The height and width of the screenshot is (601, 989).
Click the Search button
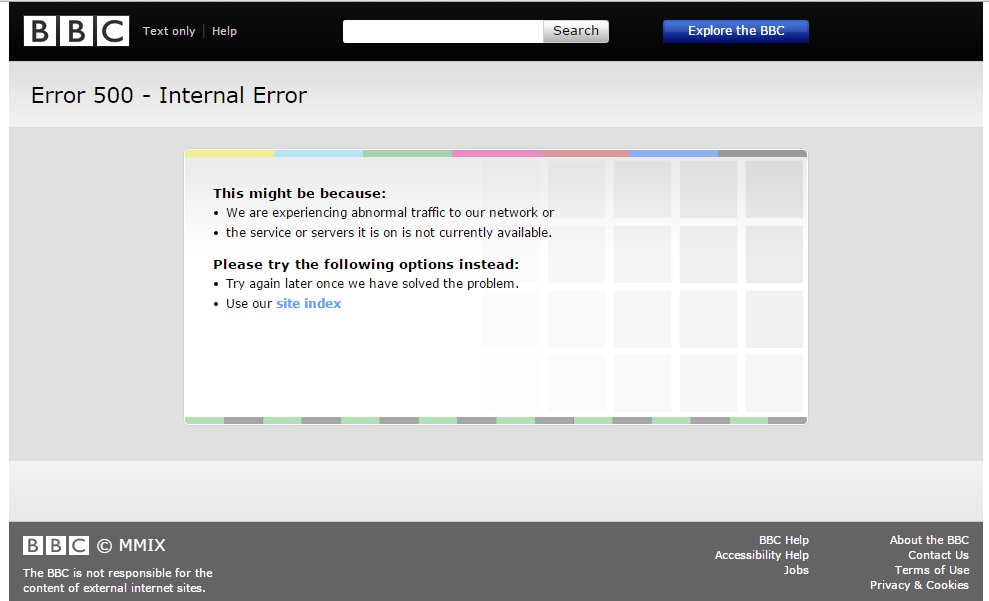(576, 31)
